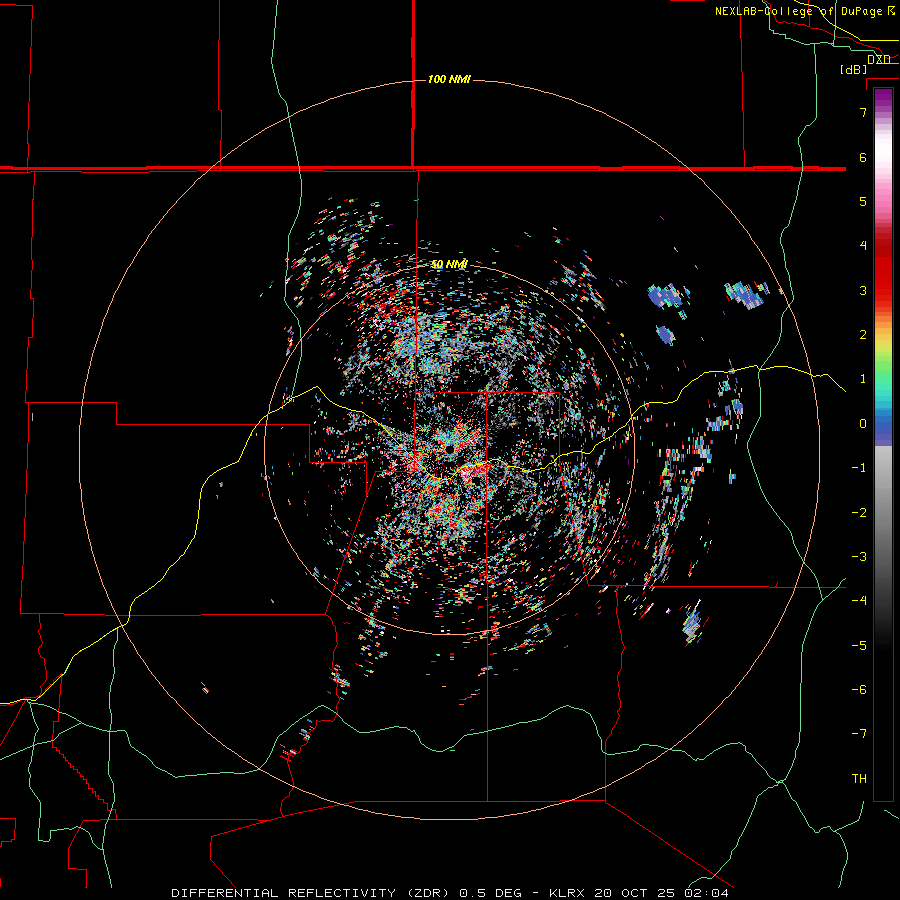Click the 50 NMI range ring label
This screenshot has width=900, height=900.
449,264
